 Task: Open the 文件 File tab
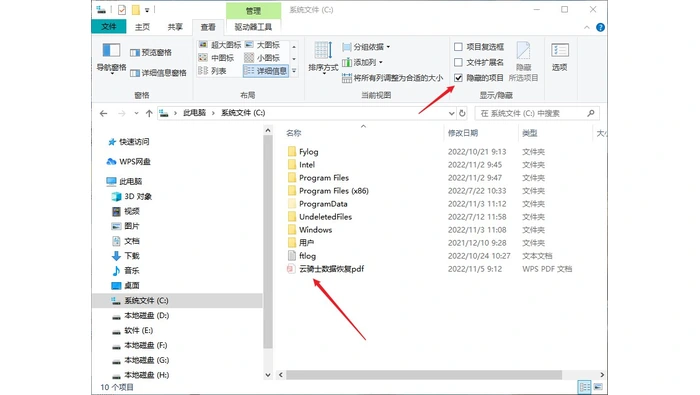pos(108,27)
